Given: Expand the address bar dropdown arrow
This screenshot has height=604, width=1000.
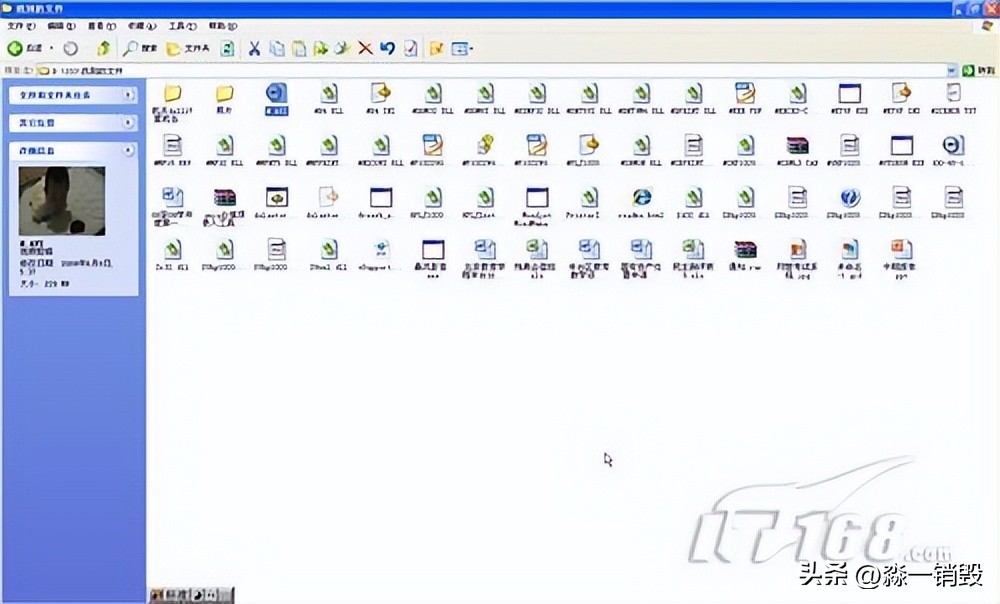Looking at the screenshot, I should tap(952, 70).
